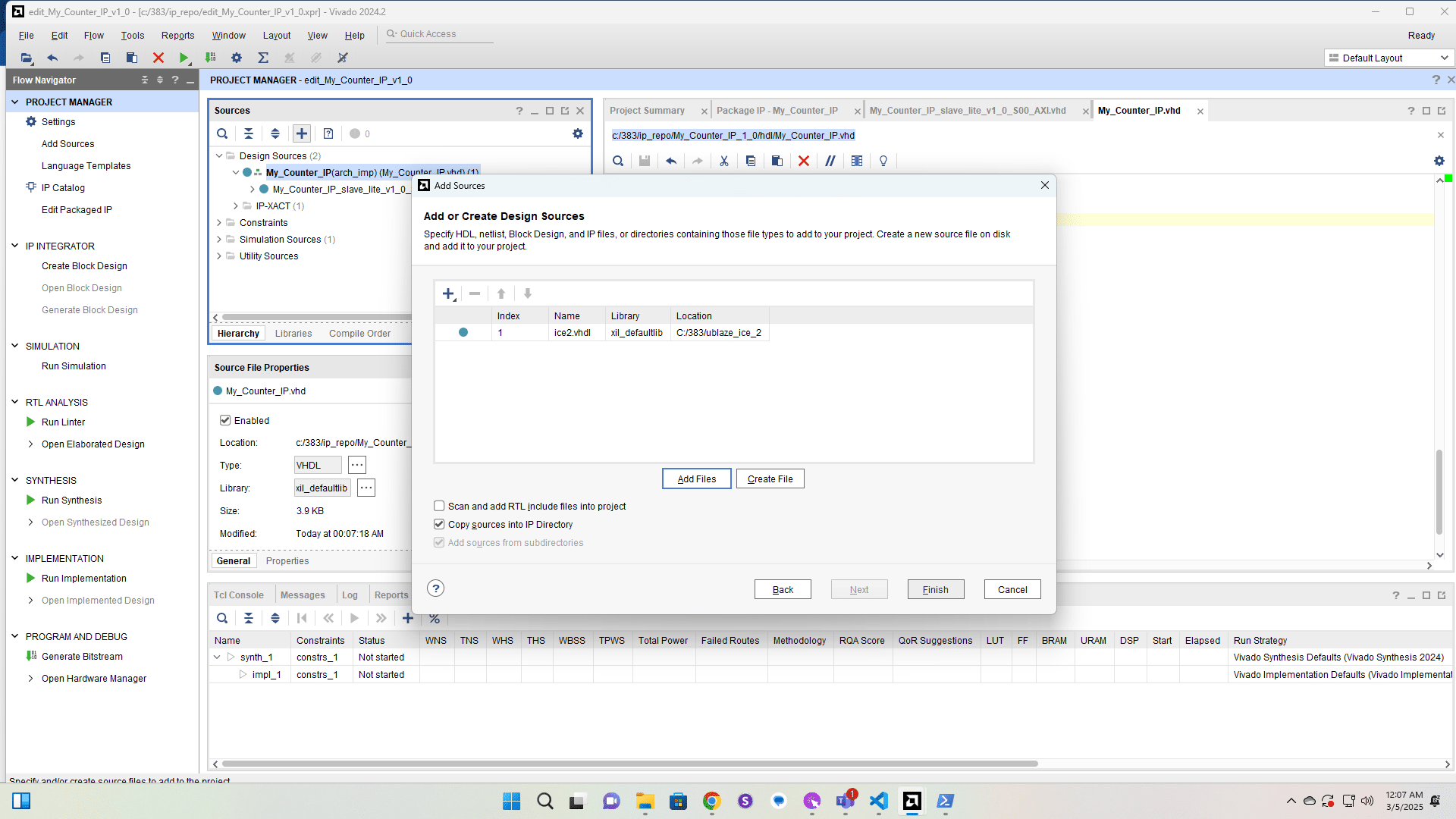This screenshot has height=819, width=1456.
Task: Uncheck Copy sources into IP Directory
Action: [439, 524]
